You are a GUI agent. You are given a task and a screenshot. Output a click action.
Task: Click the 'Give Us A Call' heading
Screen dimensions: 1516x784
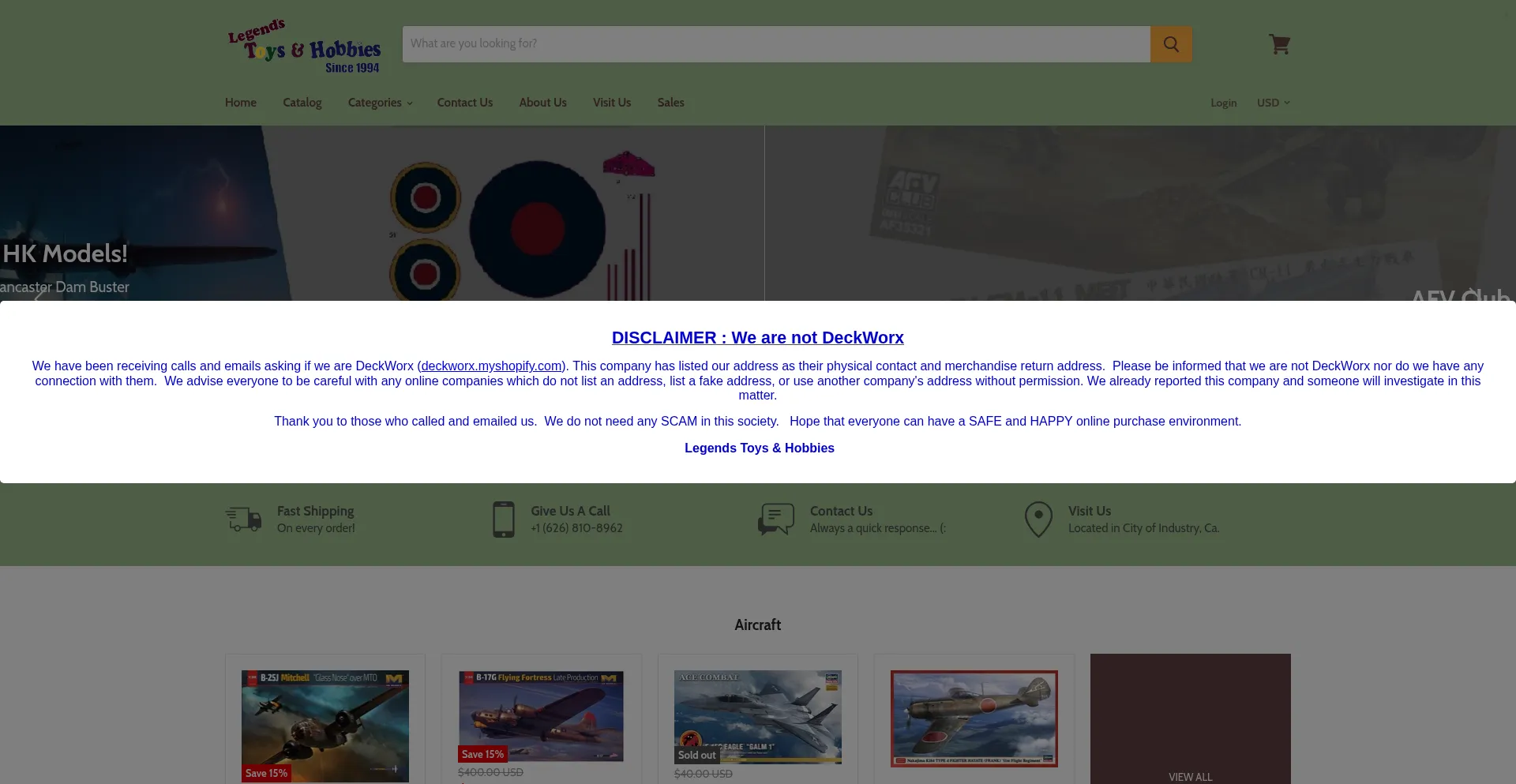click(571, 511)
